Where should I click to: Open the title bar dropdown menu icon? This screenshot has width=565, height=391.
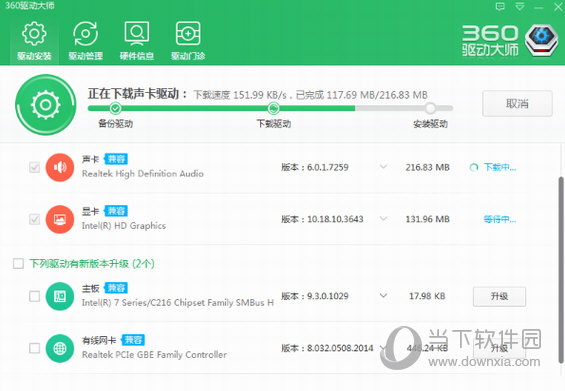(x=519, y=7)
